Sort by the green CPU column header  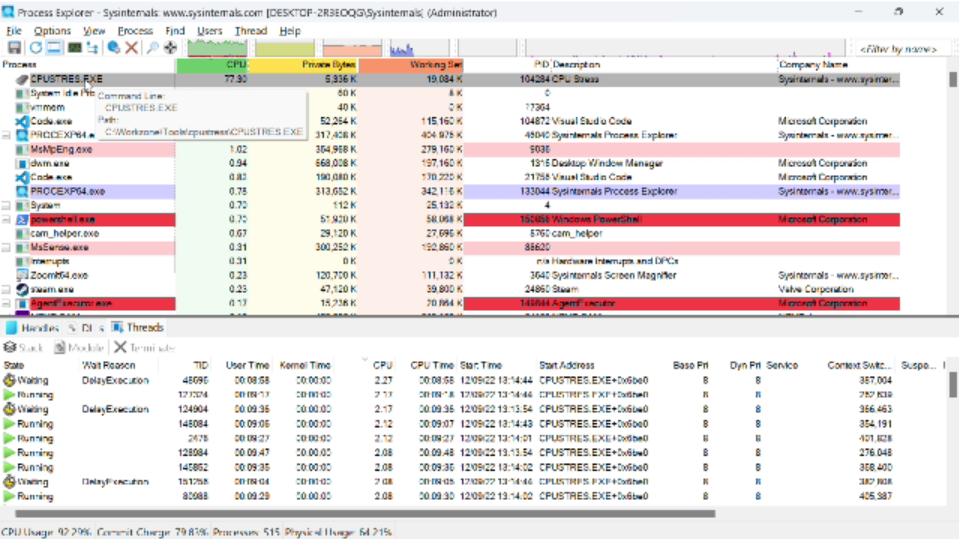pos(212,65)
